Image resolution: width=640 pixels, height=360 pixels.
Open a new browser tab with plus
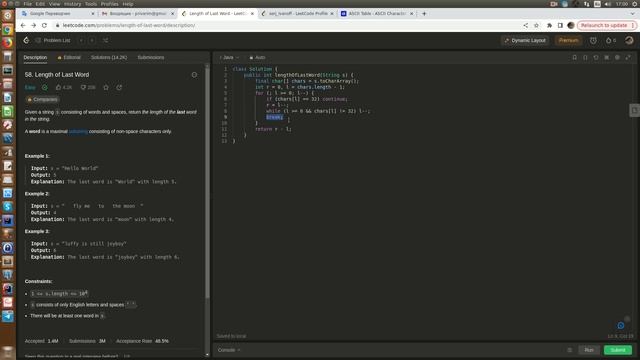pos(424,13)
